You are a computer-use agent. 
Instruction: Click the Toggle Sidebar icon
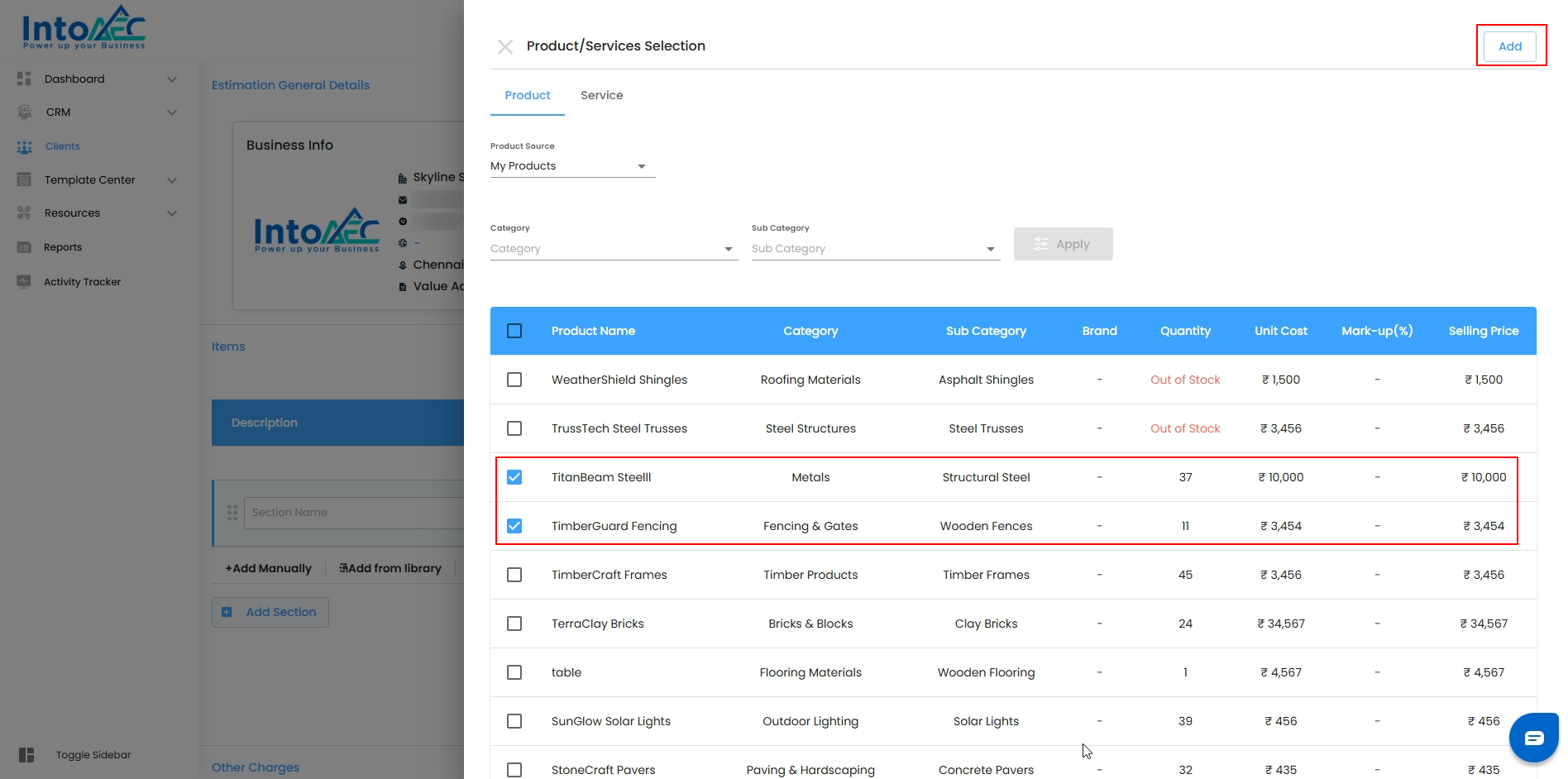coord(26,755)
